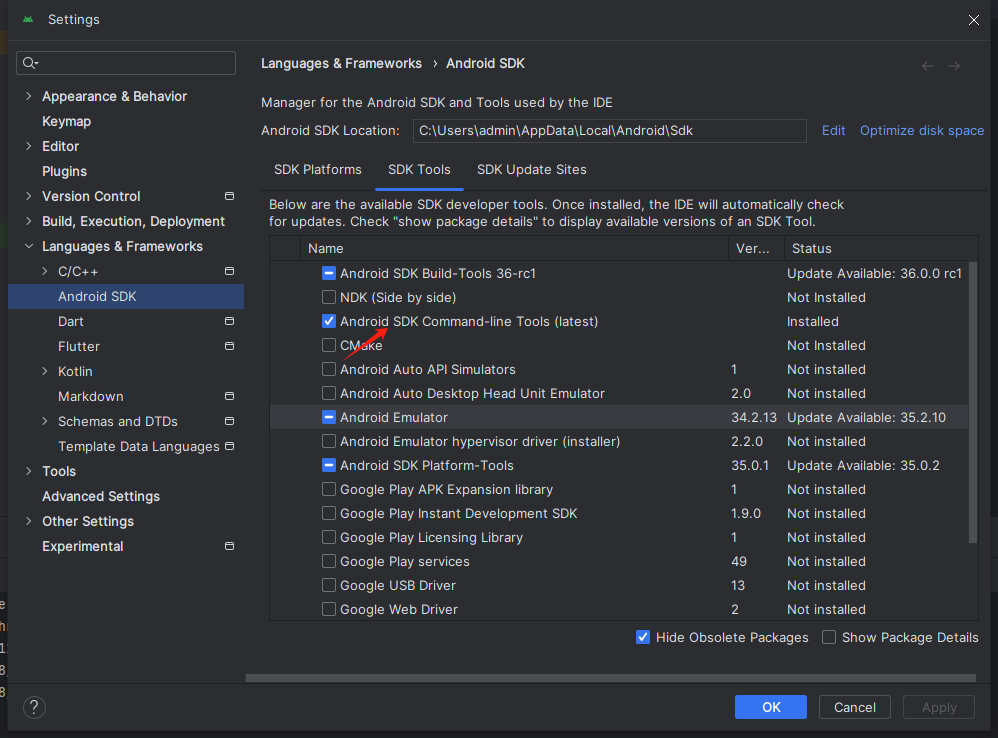Uncheck Android SDK Command-line Tools checkbox
Image resolution: width=998 pixels, height=738 pixels.
pyautogui.click(x=328, y=321)
